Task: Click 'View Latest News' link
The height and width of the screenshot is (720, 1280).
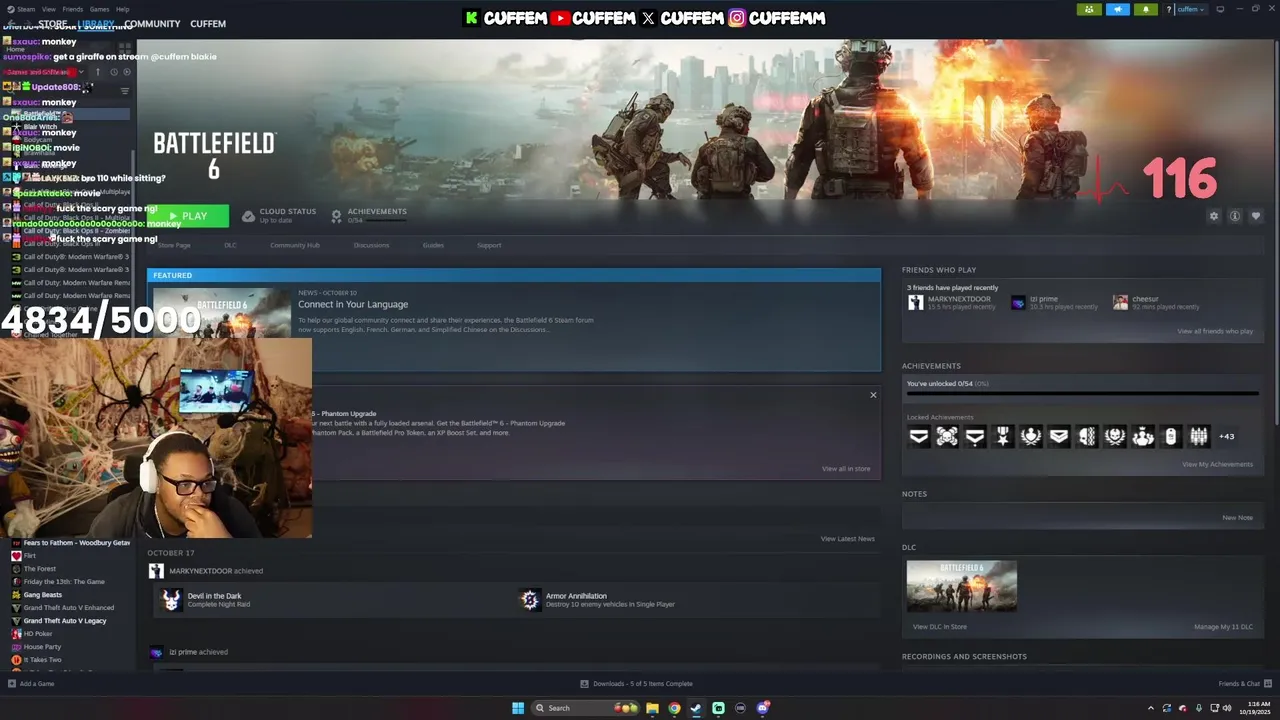Action: 848,539
